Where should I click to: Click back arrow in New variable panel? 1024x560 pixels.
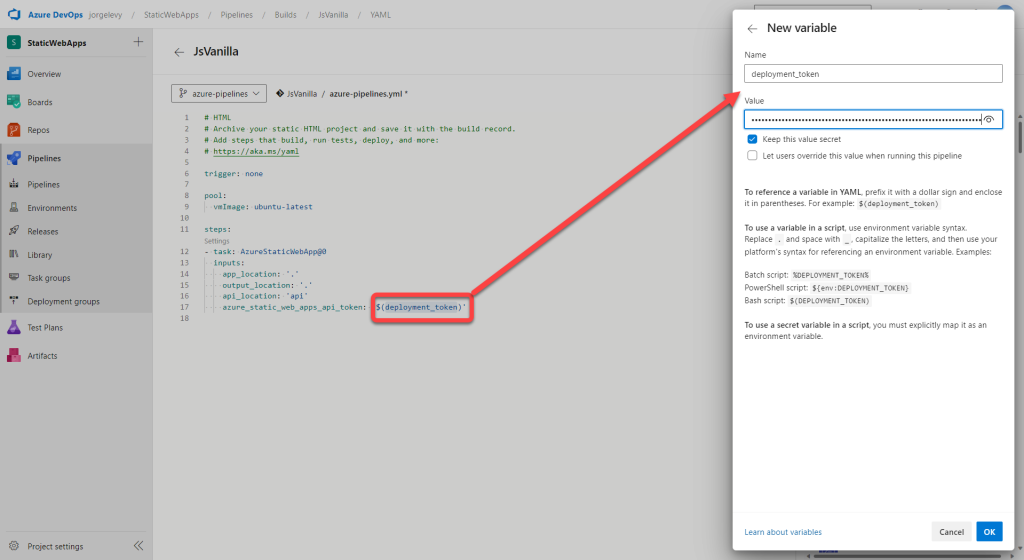[752, 29]
